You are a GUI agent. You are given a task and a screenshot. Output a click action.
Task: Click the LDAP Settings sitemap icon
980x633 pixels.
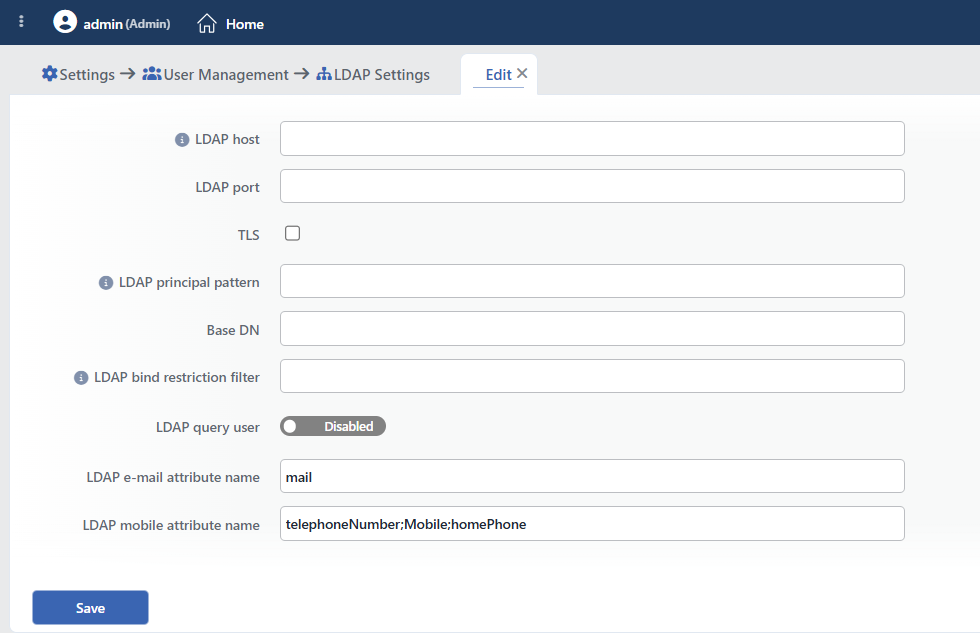pos(324,74)
